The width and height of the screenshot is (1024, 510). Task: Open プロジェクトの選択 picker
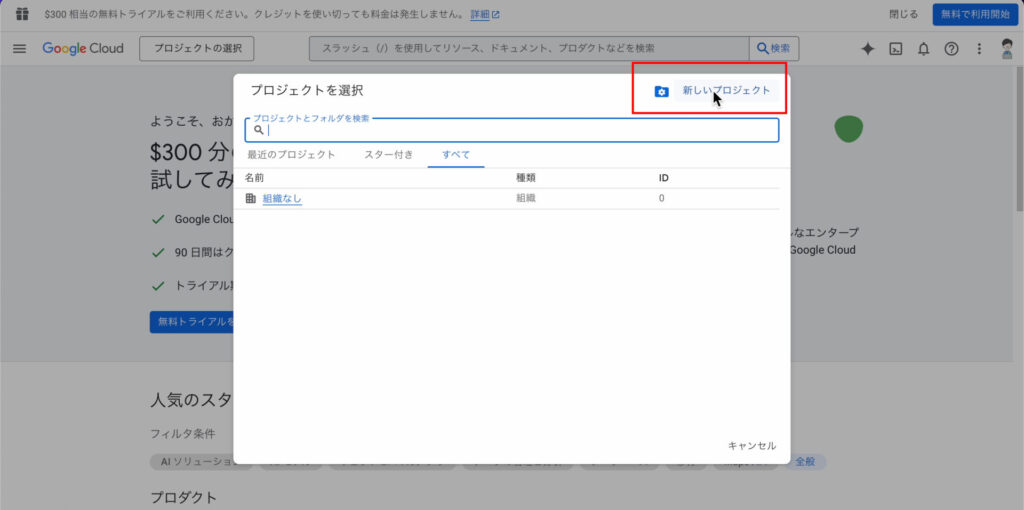click(x=197, y=49)
